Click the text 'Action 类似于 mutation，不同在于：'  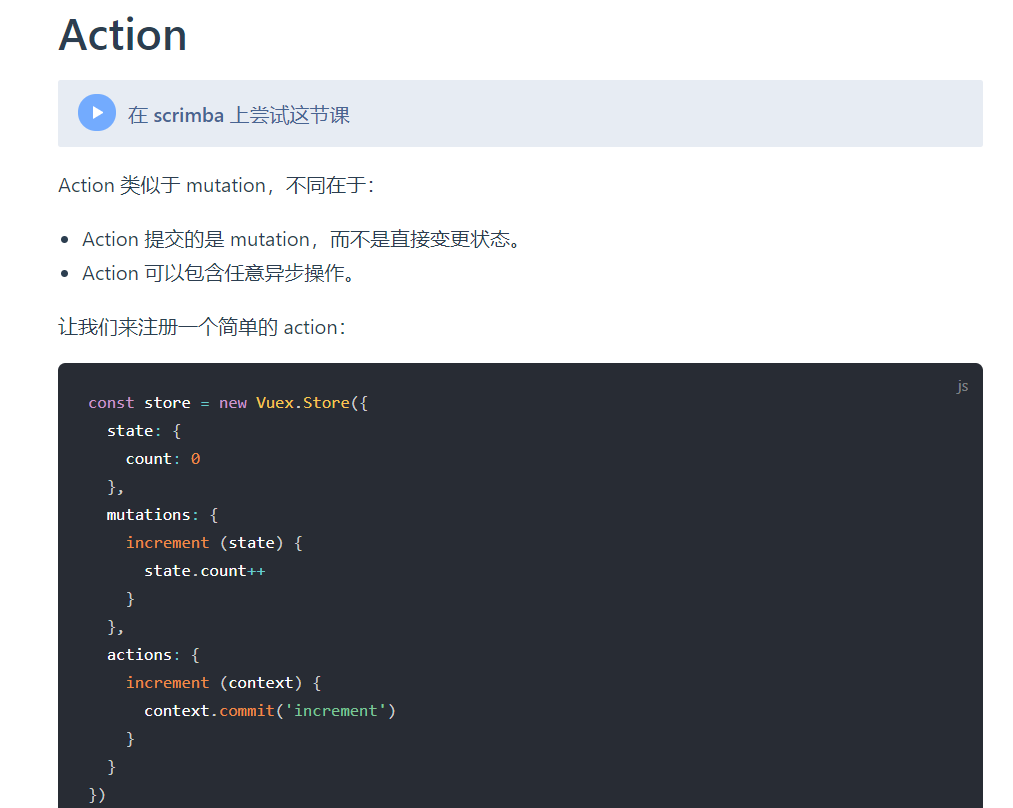217,185
